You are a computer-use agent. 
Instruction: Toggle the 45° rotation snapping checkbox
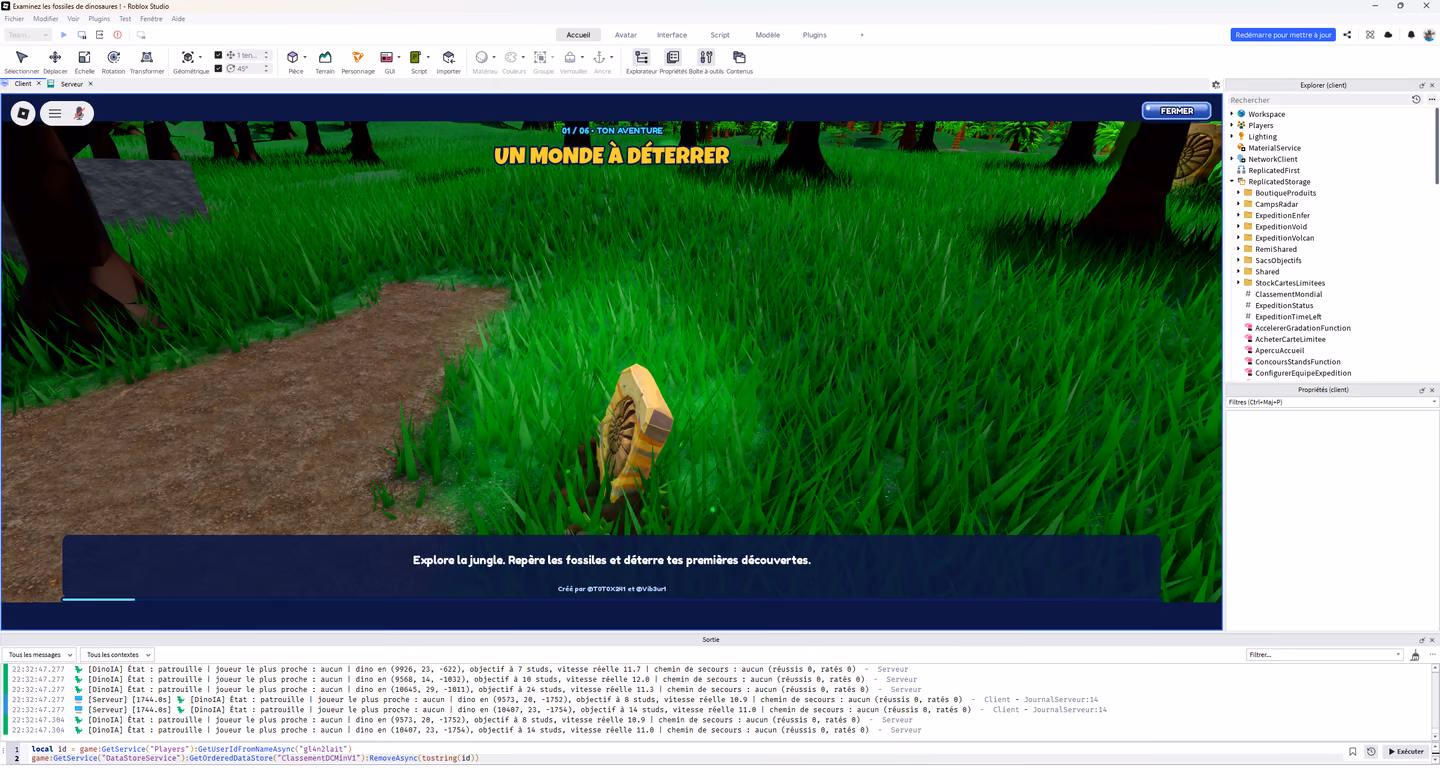(x=218, y=68)
